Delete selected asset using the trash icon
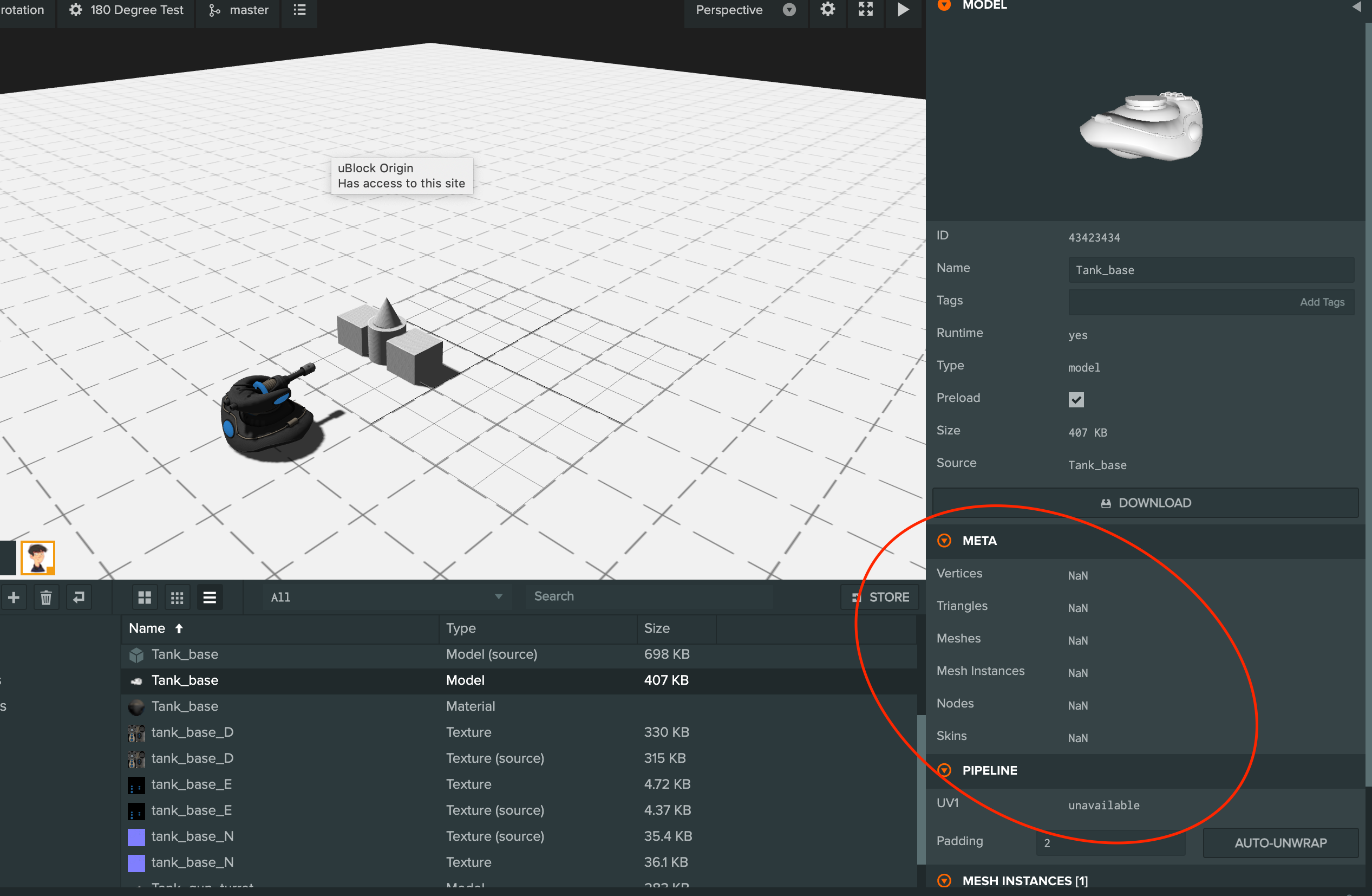This screenshot has height=896, width=1372. [x=46, y=596]
